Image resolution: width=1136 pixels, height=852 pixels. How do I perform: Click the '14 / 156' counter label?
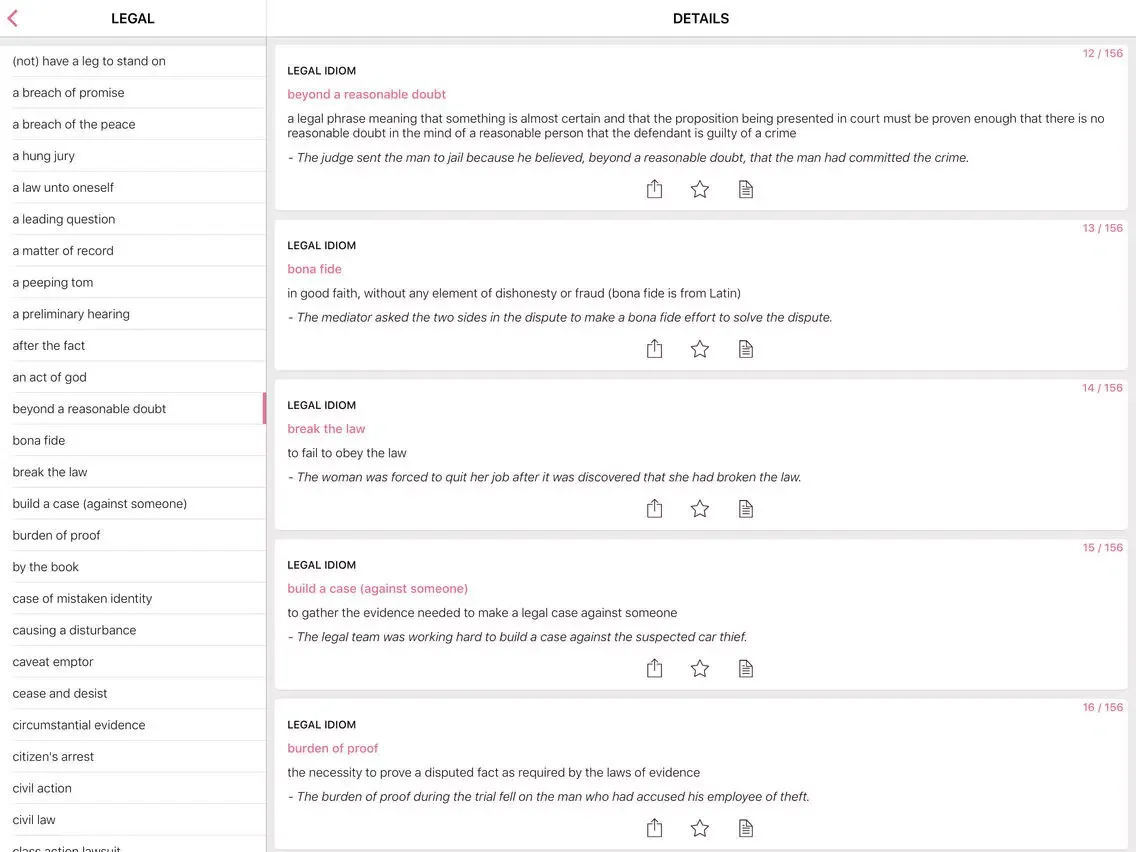[1102, 388]
